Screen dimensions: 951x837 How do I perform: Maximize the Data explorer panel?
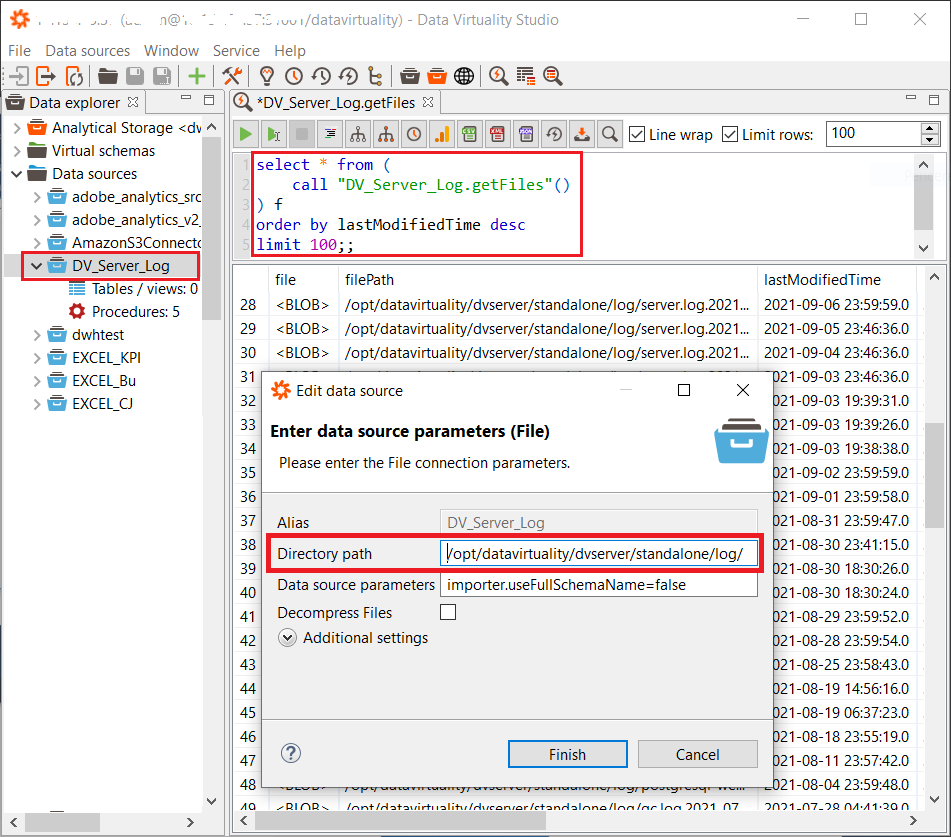pyautogui.click(x=209, y=100)
